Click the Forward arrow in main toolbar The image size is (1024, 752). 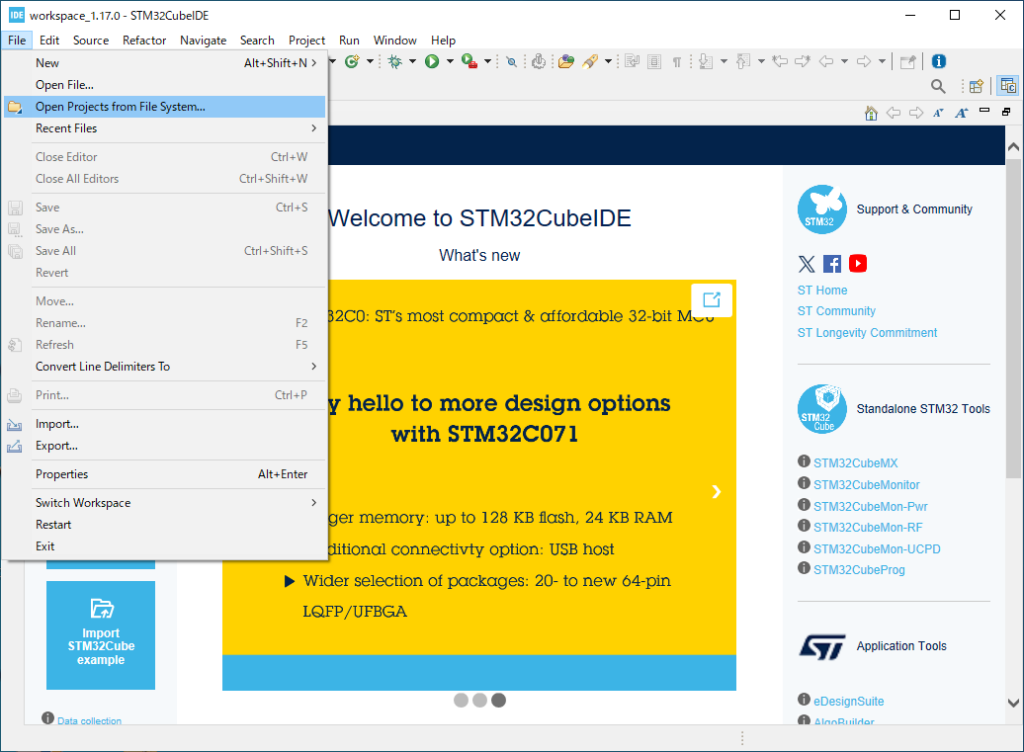[863, 61]
